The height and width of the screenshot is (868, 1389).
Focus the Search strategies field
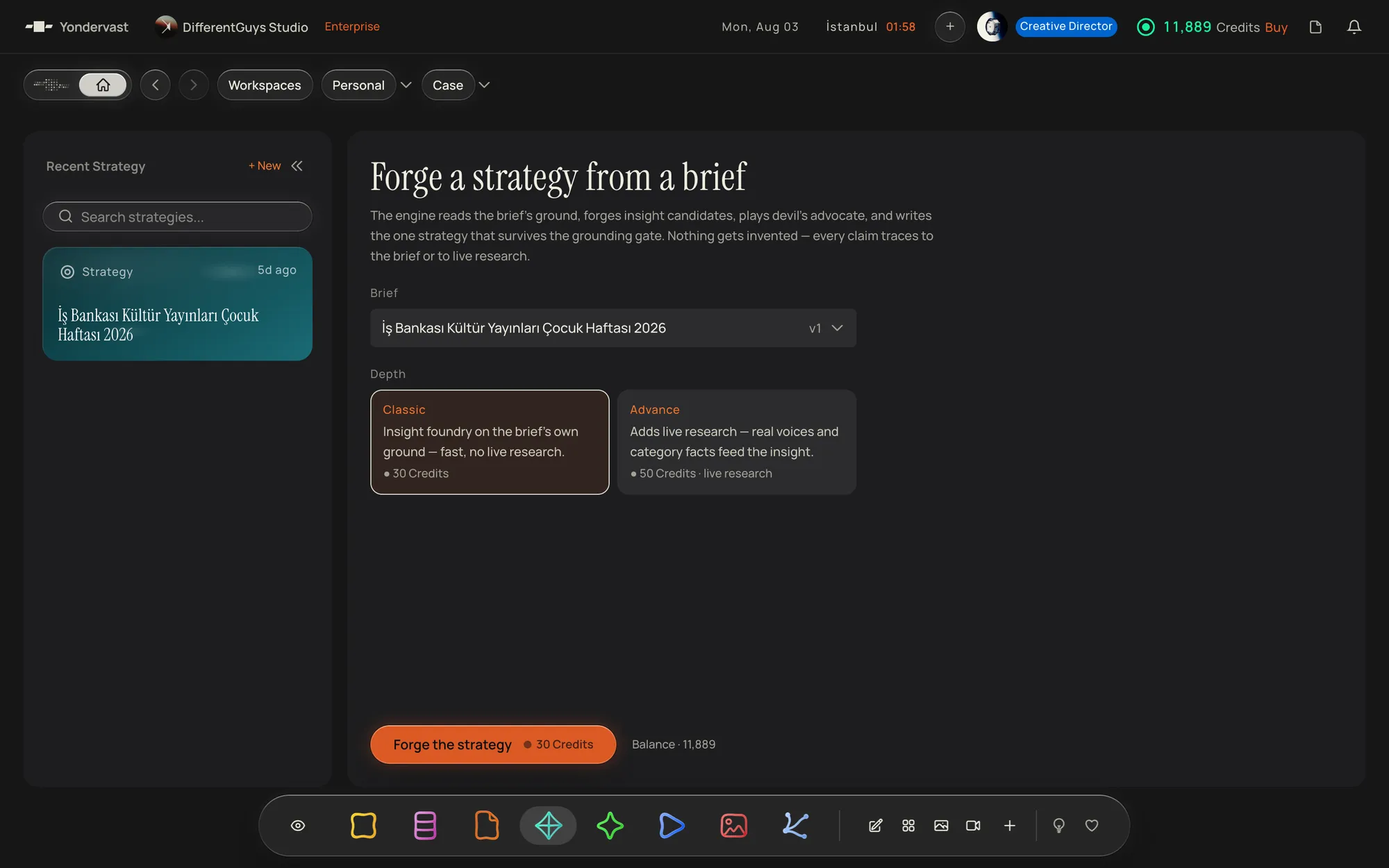click(x=177, y=217)
